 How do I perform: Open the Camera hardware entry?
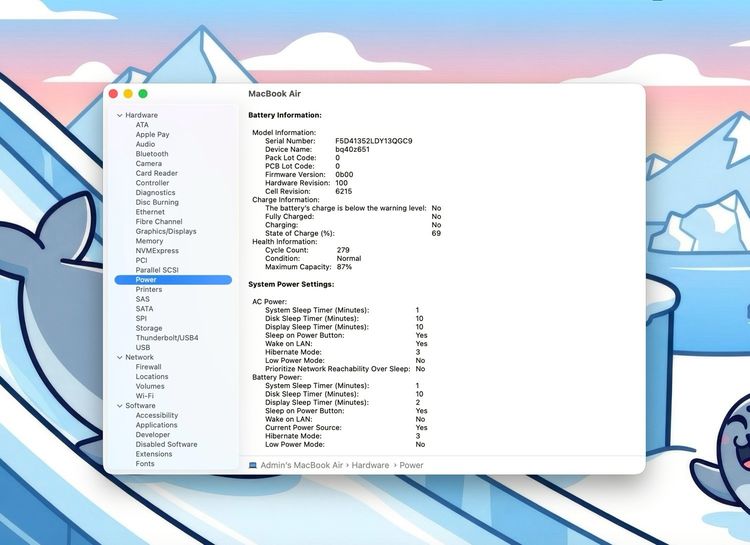click(x=148, y=163)
